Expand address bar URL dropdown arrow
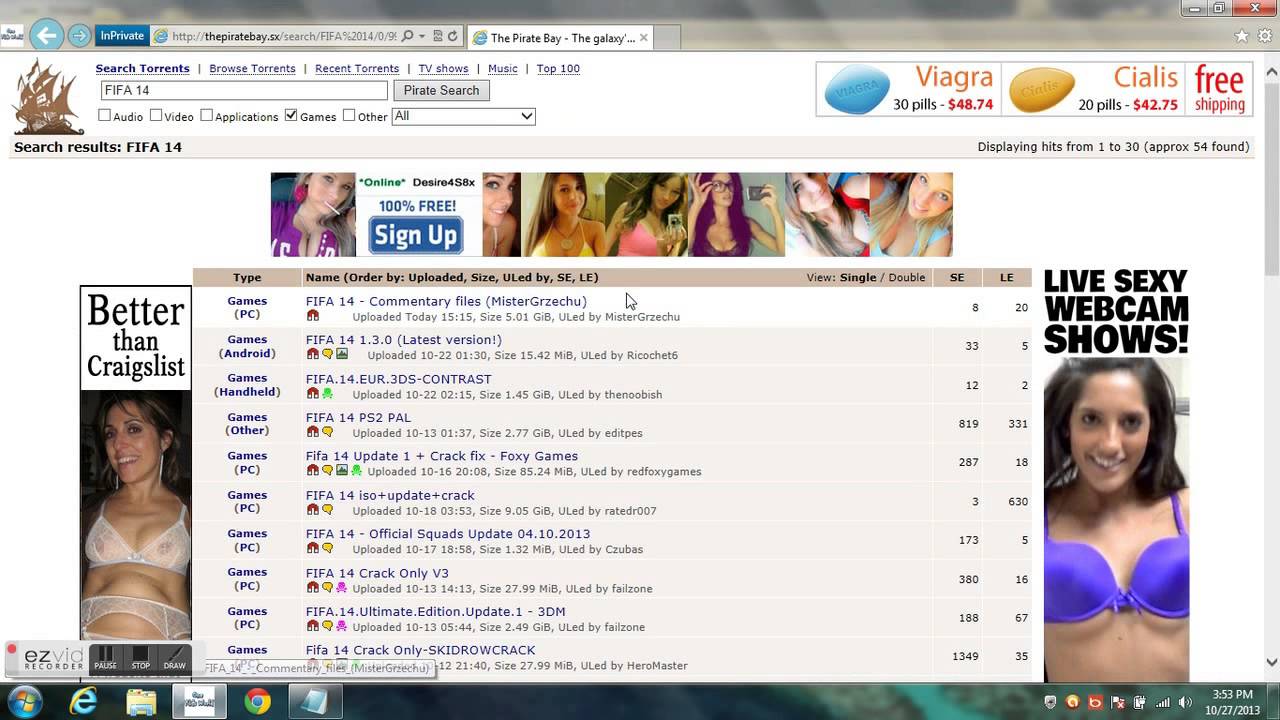The height and width of the screenshot is (720, 1280). 422,36
